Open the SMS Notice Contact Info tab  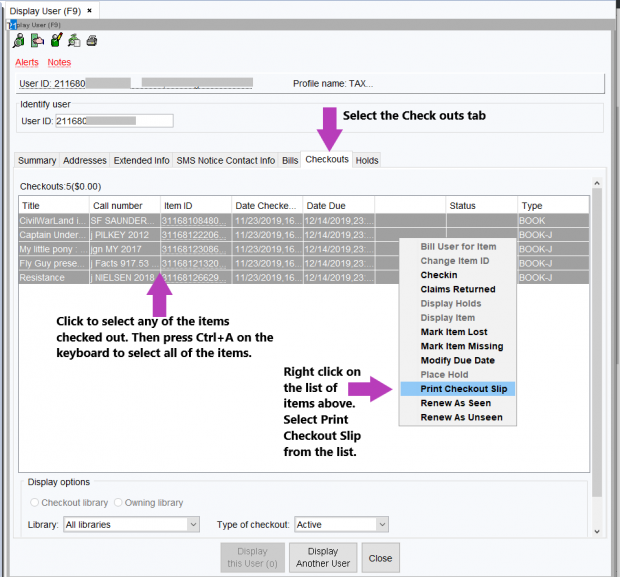coord(225,161)
